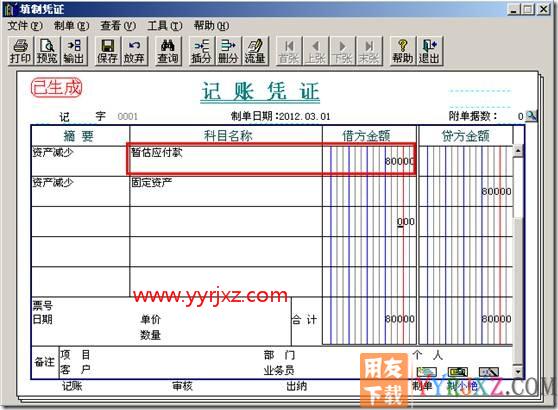Click the 附单据数 value 0
The image size is (558, 410).
[520, 116]
